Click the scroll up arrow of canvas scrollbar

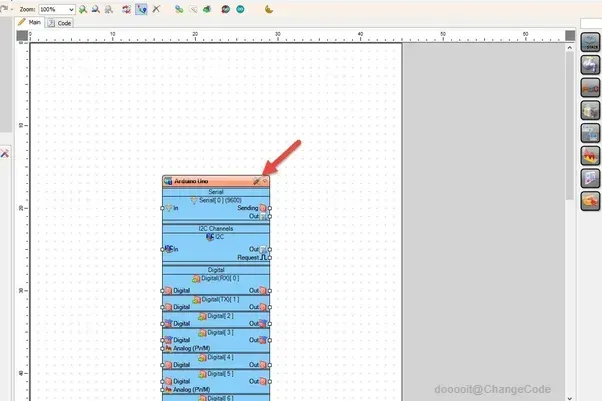point(570,48)
